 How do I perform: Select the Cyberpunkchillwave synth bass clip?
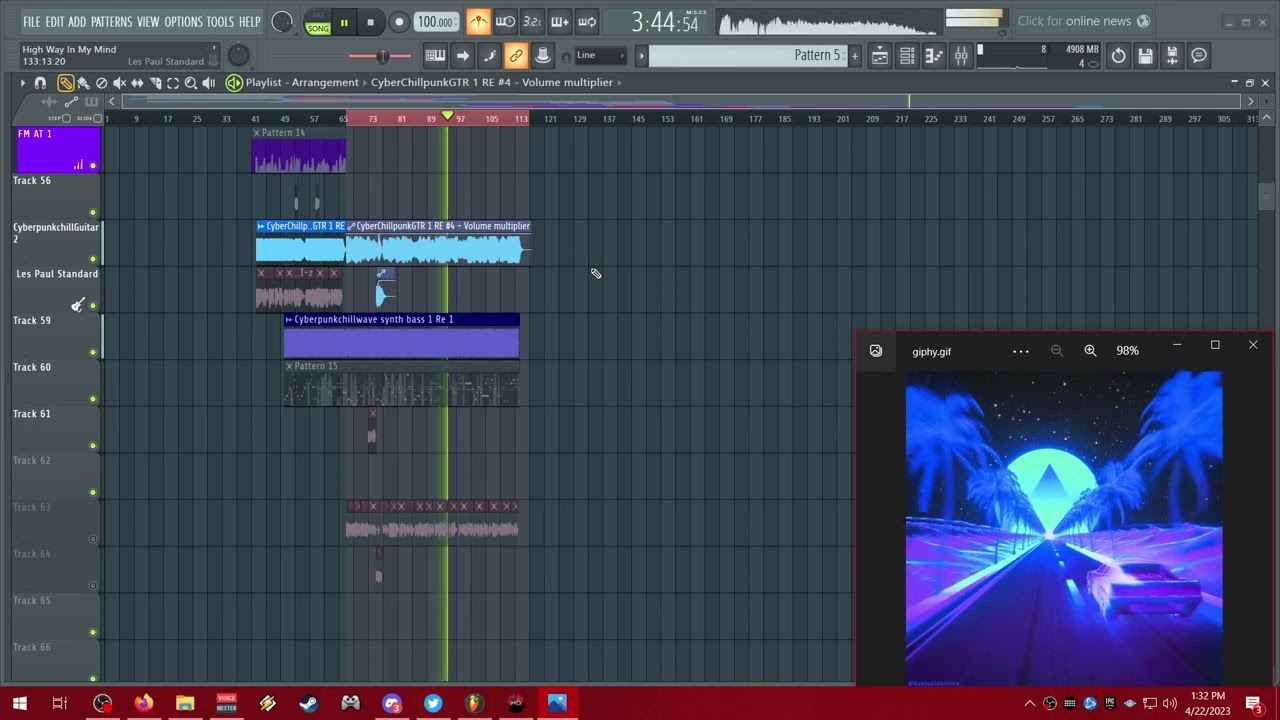point(401,335)
